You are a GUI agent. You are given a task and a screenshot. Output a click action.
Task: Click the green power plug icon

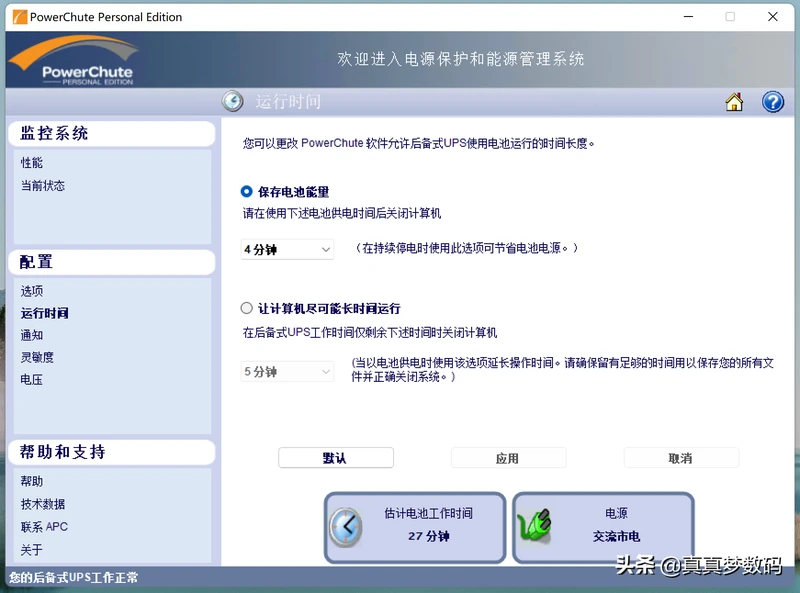click(x=534, y=526)
